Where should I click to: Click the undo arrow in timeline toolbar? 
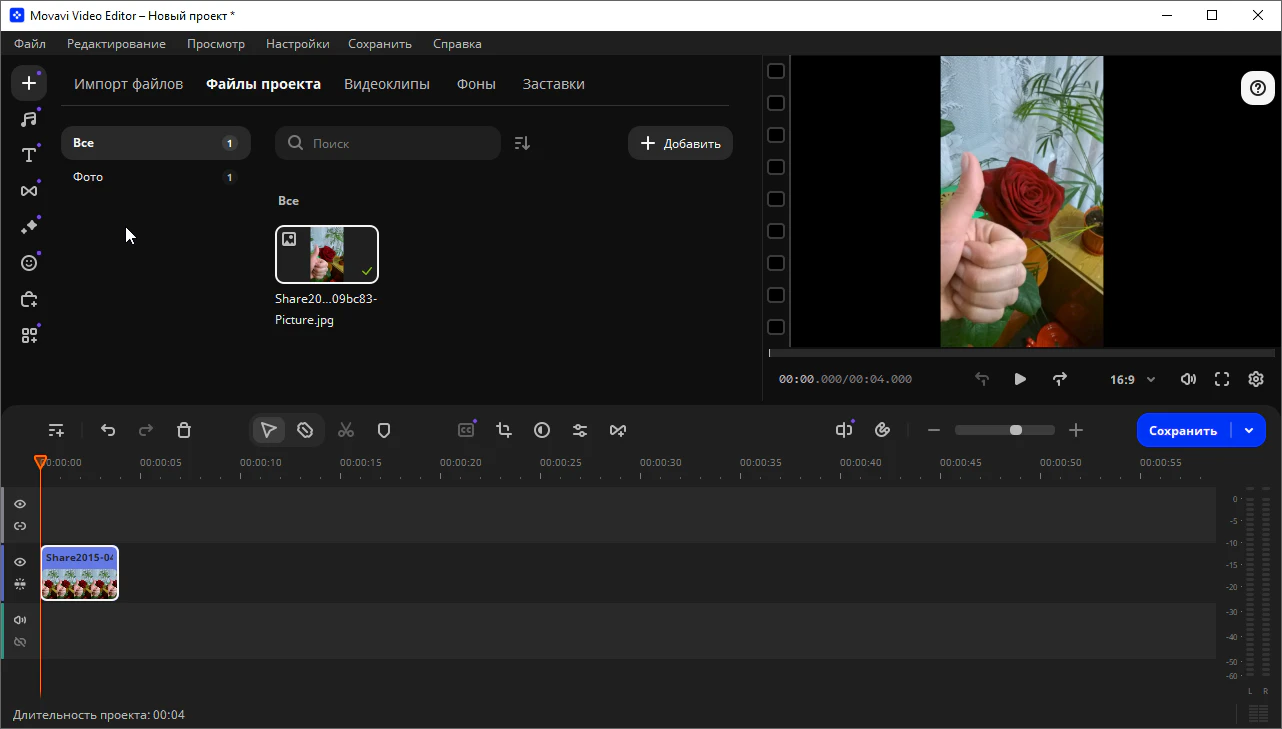108,430
